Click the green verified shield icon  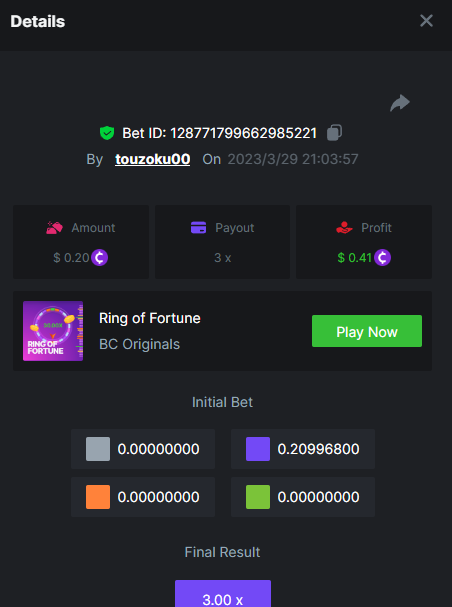107,133
